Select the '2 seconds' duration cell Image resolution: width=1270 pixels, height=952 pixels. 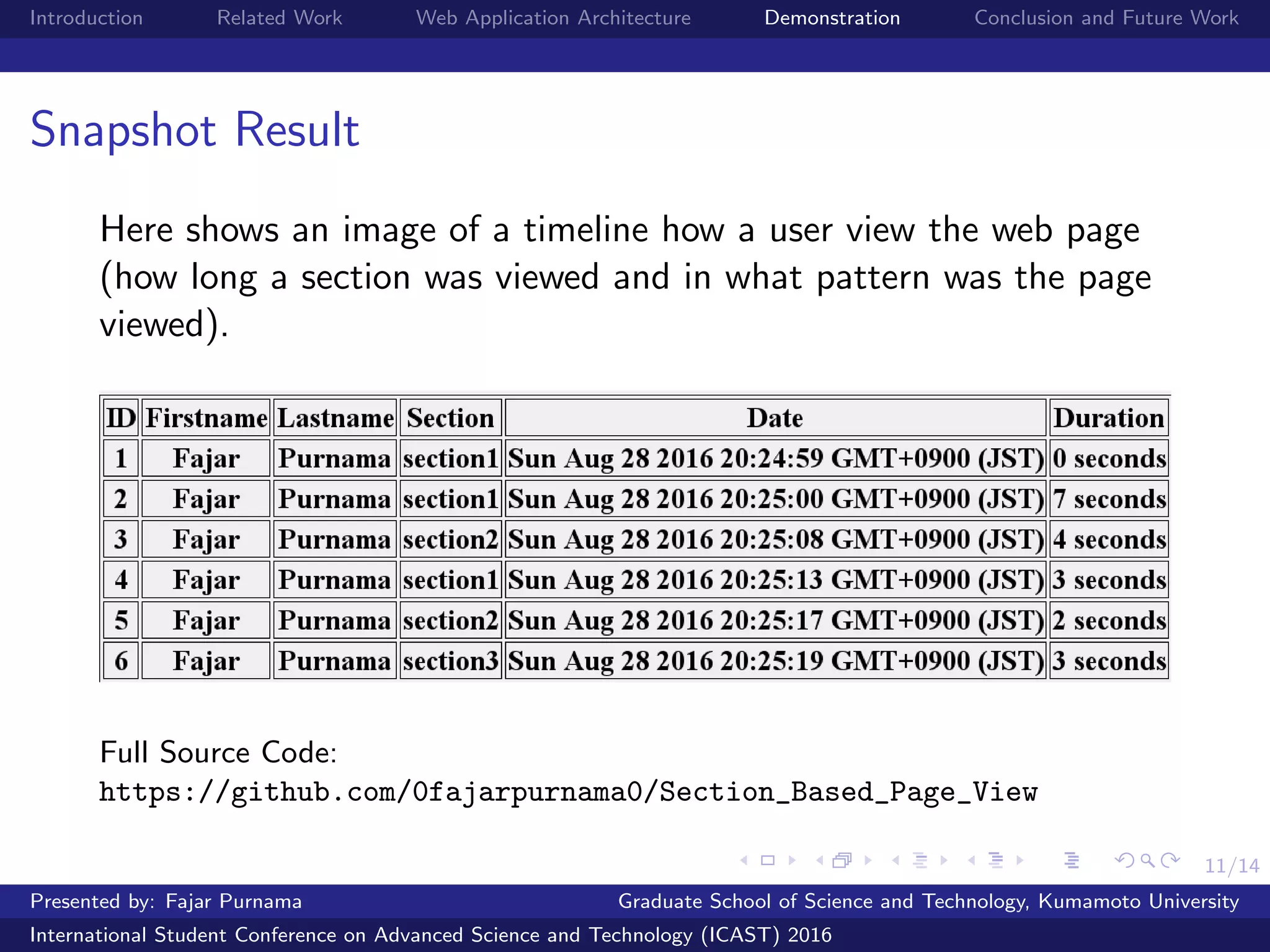(1109, 620)
